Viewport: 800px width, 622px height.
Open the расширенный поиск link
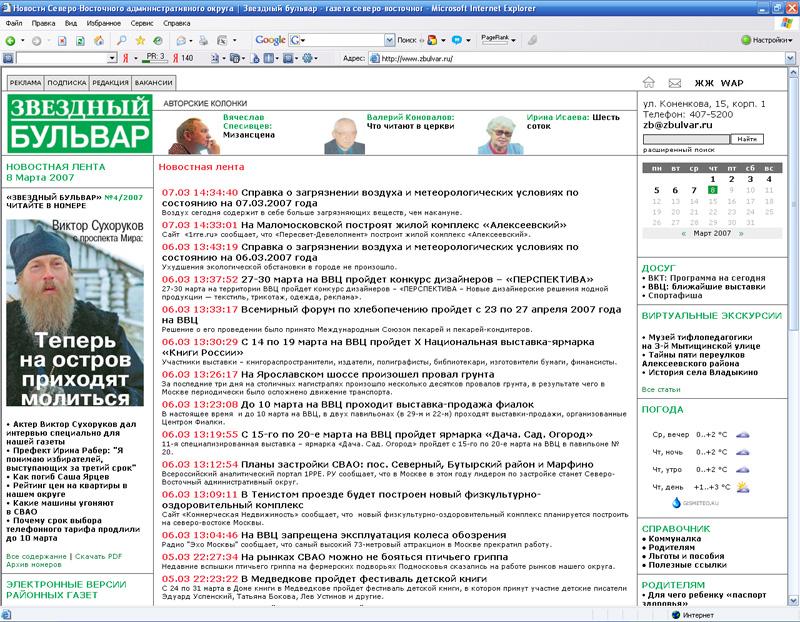click(679, 150)
